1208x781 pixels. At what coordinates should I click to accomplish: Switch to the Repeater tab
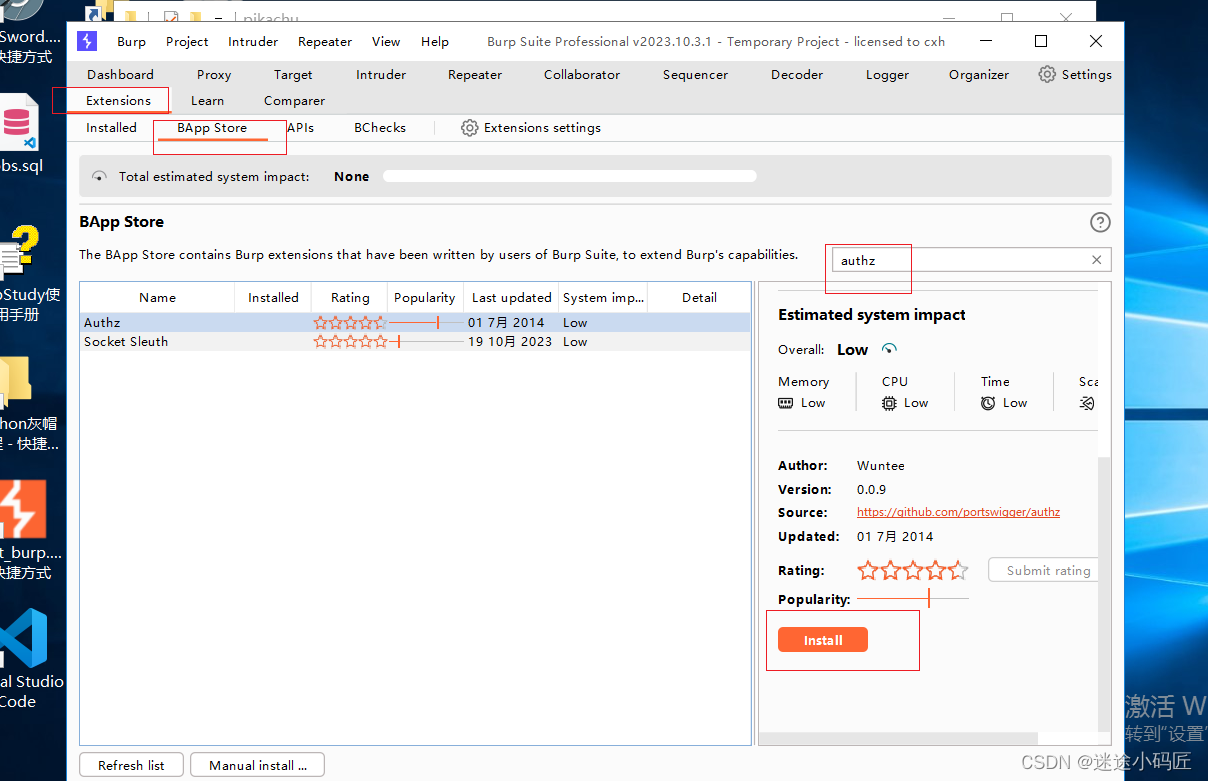[475, 74]
